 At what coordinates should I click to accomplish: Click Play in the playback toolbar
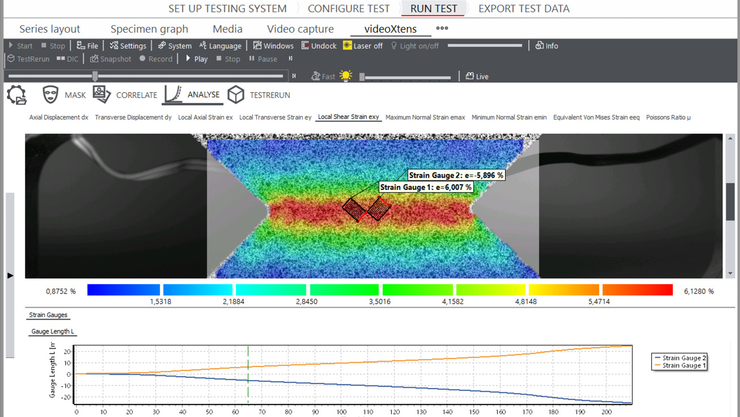tap(196, 59)
